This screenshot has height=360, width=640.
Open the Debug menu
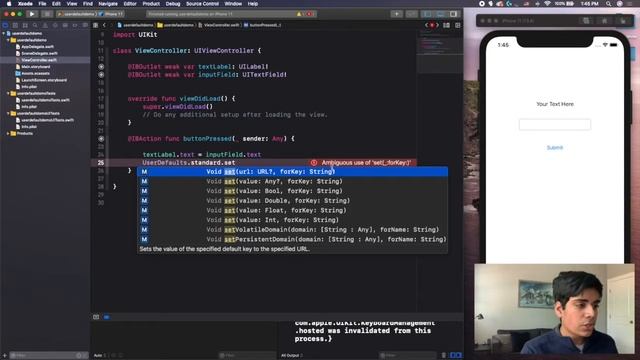point(173,4)
